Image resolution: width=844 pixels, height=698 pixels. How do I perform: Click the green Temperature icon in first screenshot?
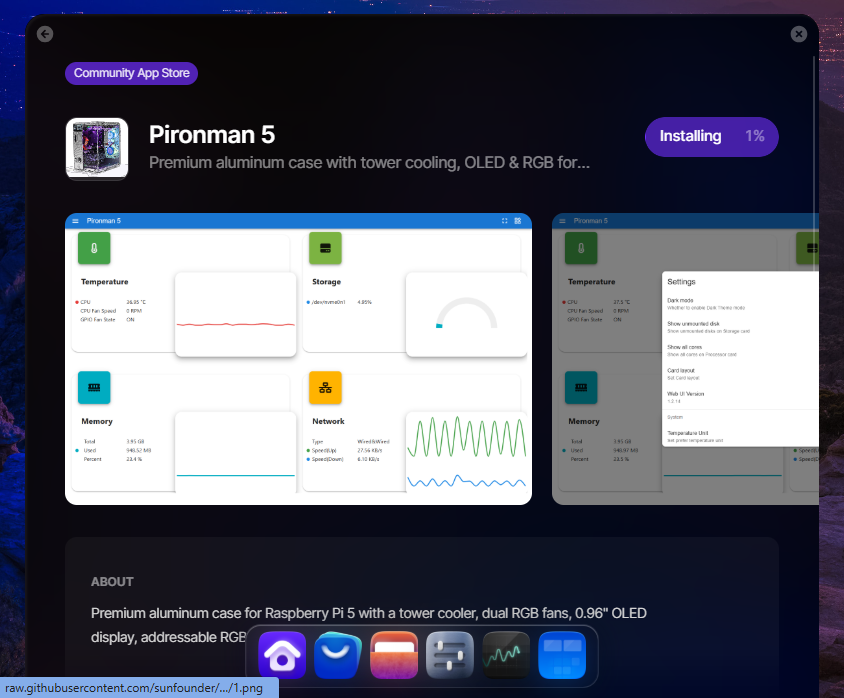tap(94, 248)
